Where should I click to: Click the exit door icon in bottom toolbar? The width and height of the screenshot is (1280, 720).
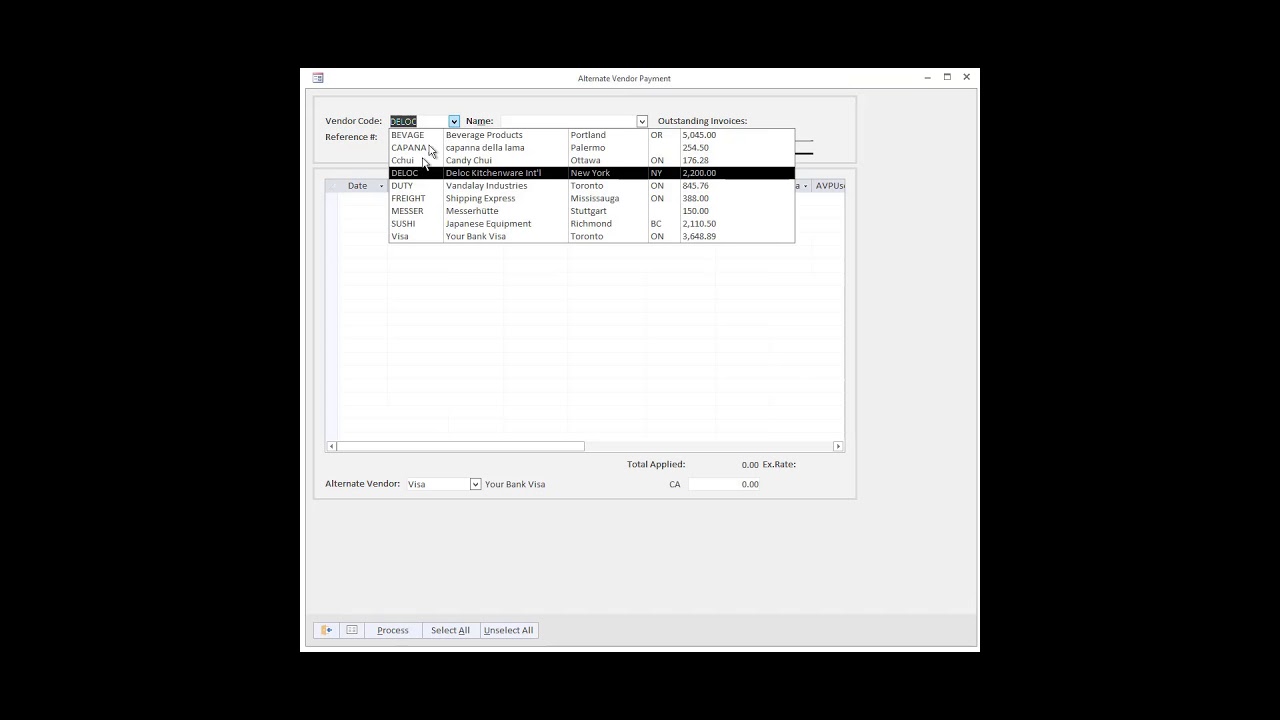click(x=326, y=630)
